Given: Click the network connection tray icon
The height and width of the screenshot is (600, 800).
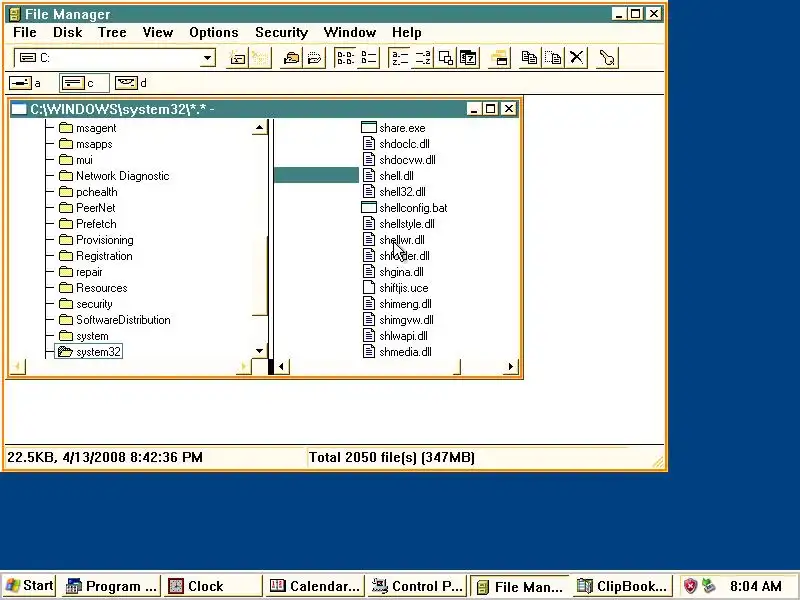Looking at the screenshot, I should (x=708, y=586).
